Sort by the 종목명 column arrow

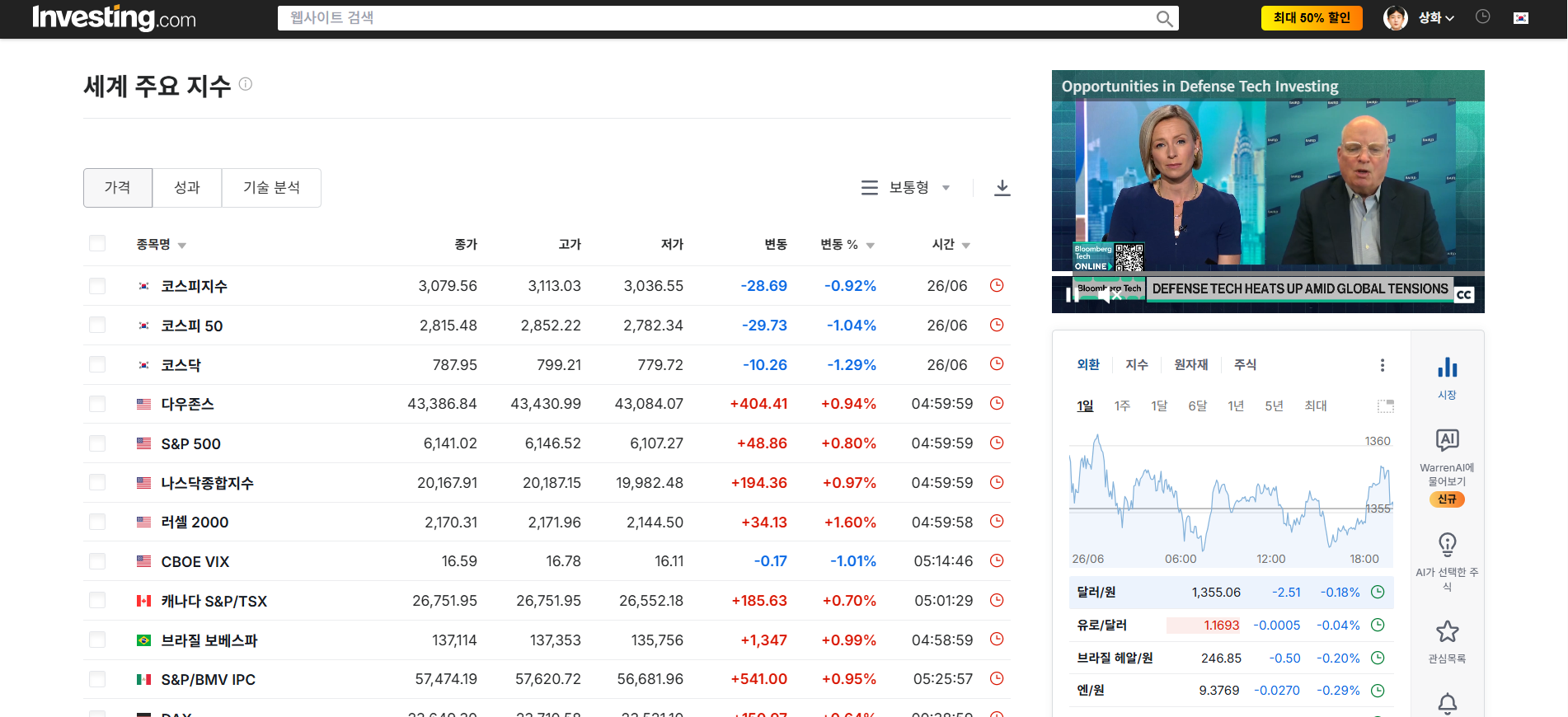[x=182, y=246]
